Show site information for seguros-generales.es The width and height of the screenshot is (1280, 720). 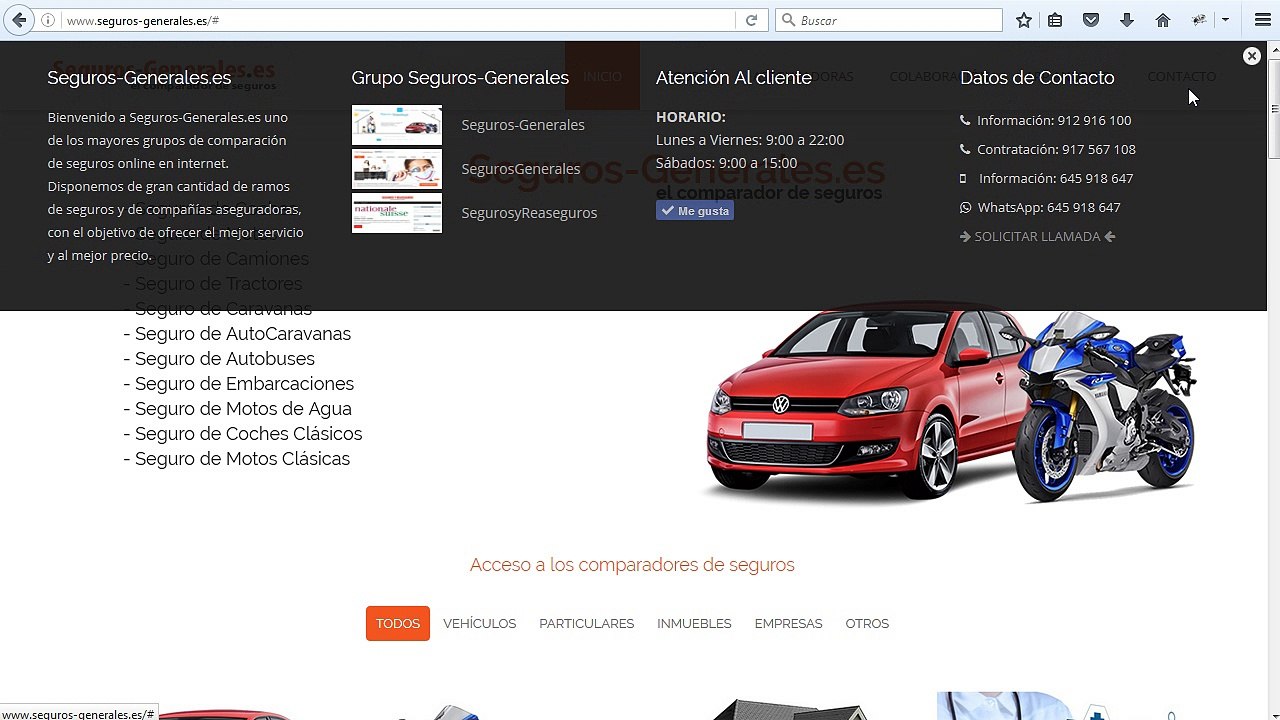pyautogui.click(x=47, y=20)
